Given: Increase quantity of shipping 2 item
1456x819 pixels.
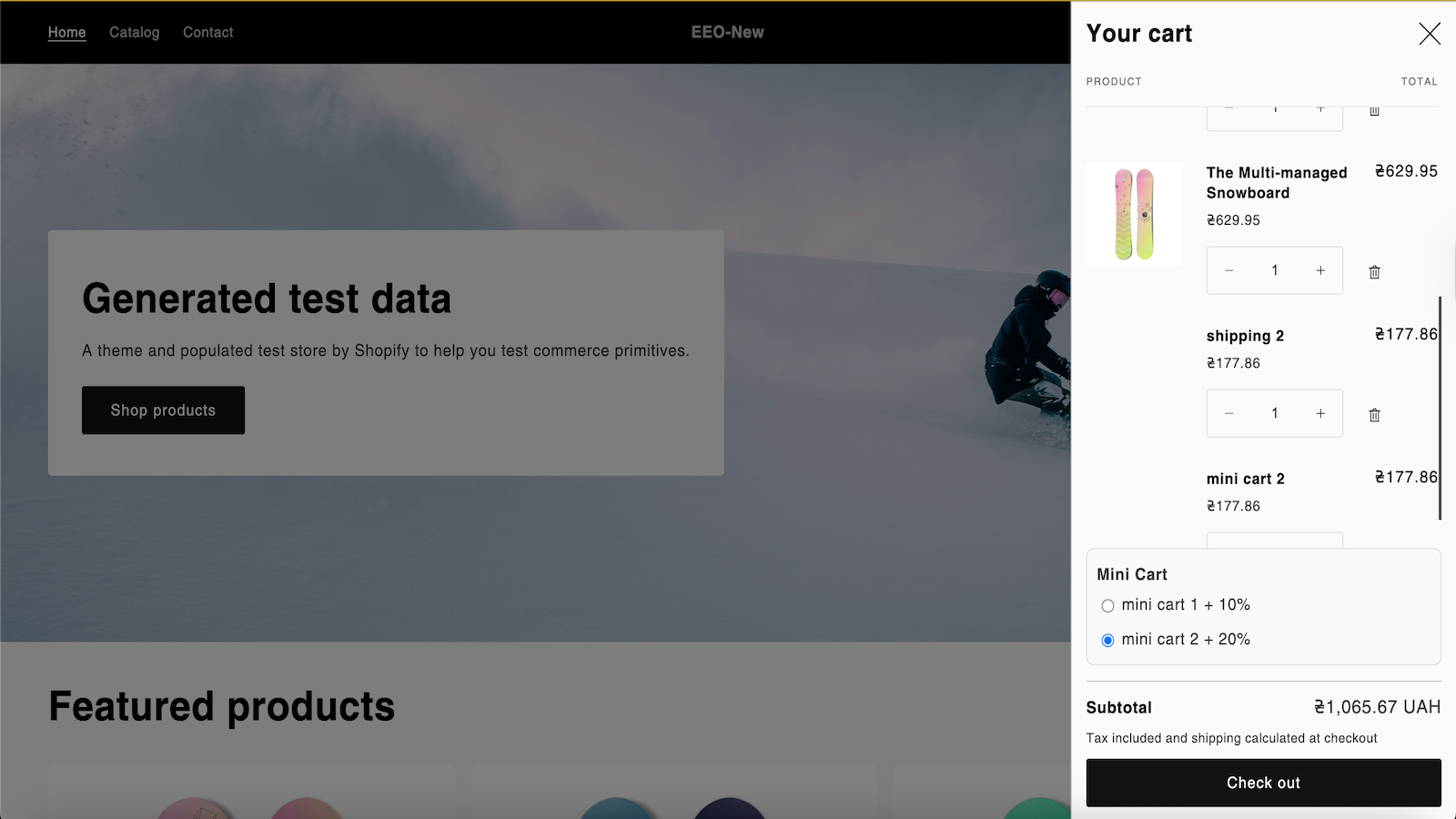Looking at the screenshot, I should pos(1320,413).
